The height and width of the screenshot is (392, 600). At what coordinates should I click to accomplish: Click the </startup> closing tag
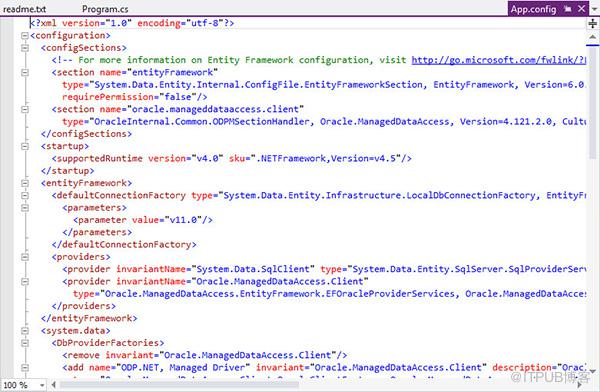point(67,171)
